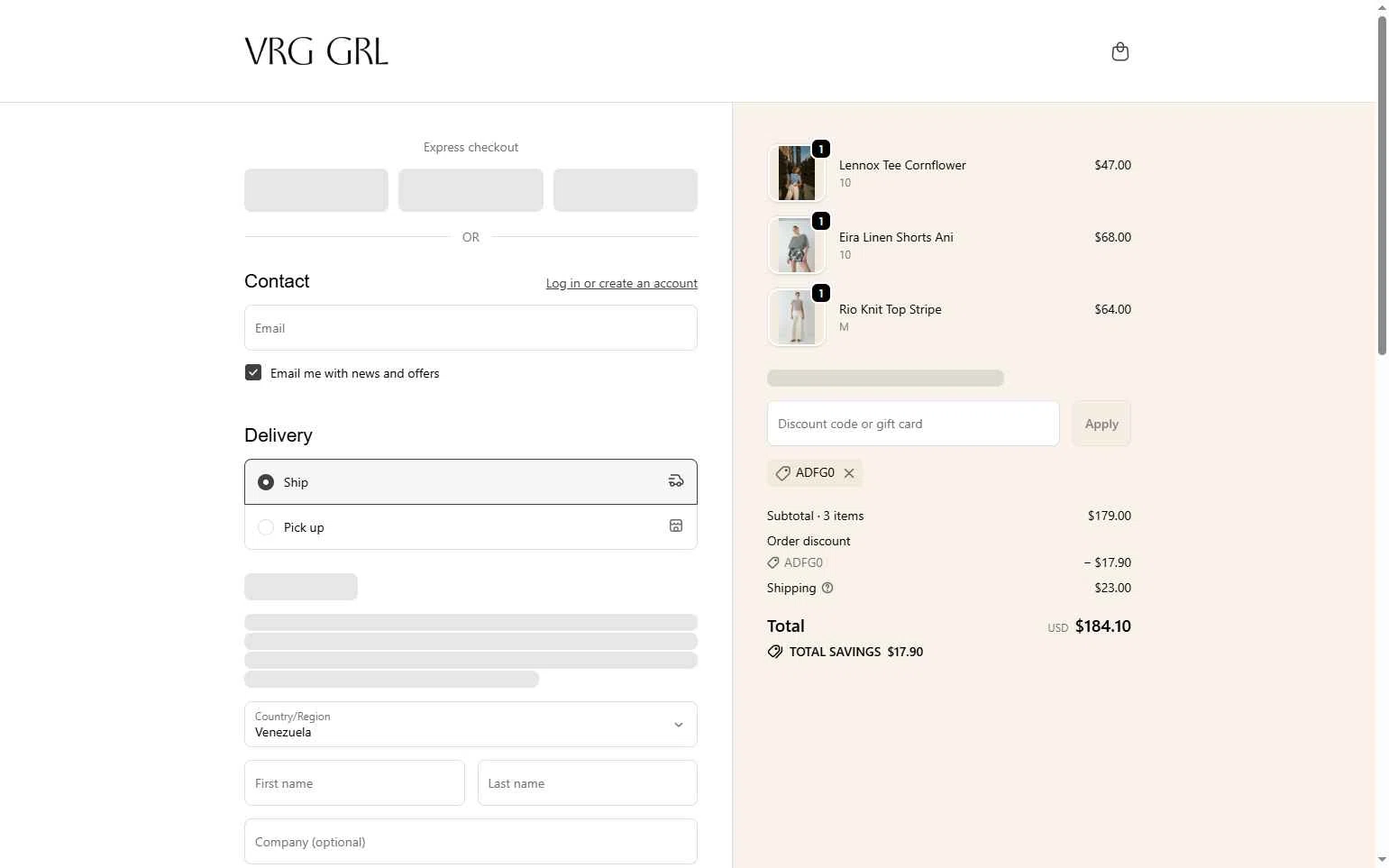Click the First name field
1389x868 pixels.
354,783
